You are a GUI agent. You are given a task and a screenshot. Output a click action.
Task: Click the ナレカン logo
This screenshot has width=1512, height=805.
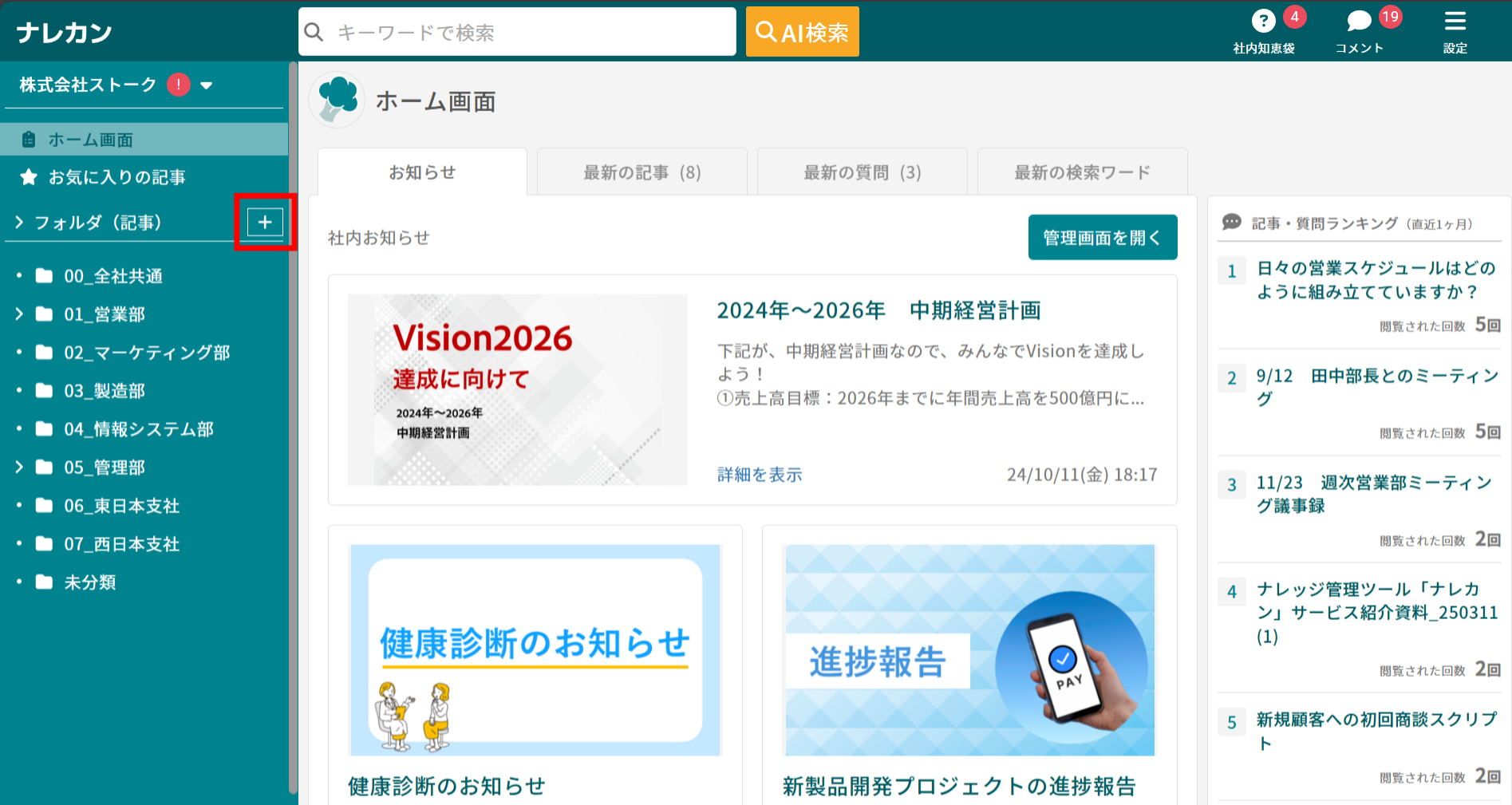tap(64, 32)
